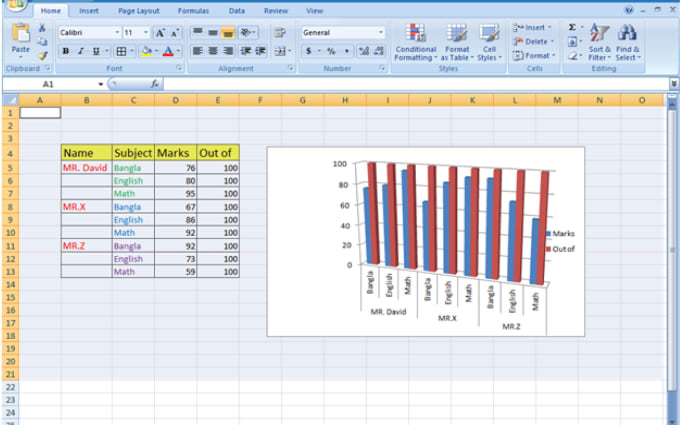Toggle Italic formatting
The width and height of the screenshot is (680, 425).
[x=81, y=51]
